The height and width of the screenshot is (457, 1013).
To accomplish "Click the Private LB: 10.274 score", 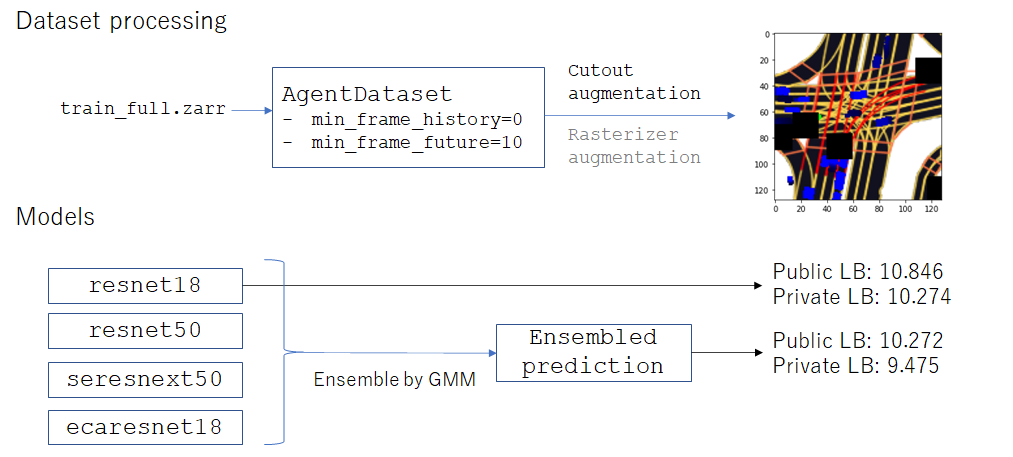I will click(862, 297).
